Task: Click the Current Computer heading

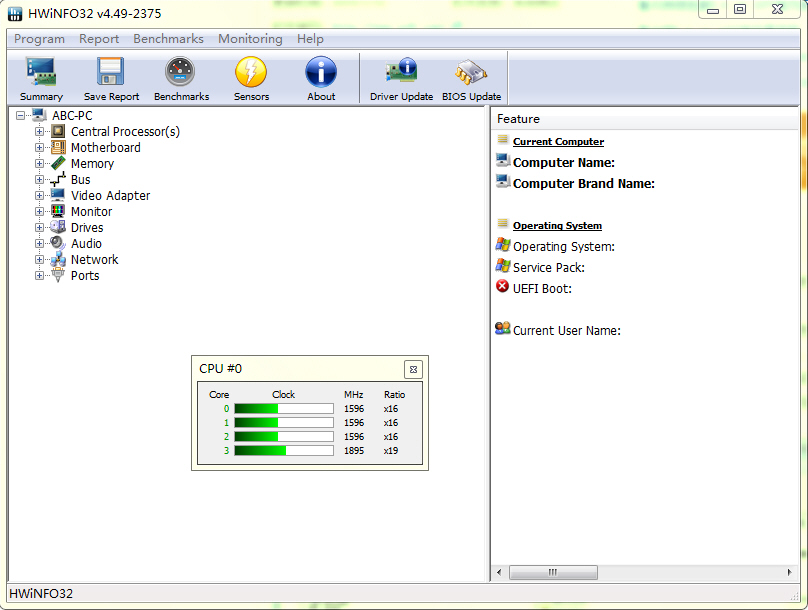Action: 558,142
